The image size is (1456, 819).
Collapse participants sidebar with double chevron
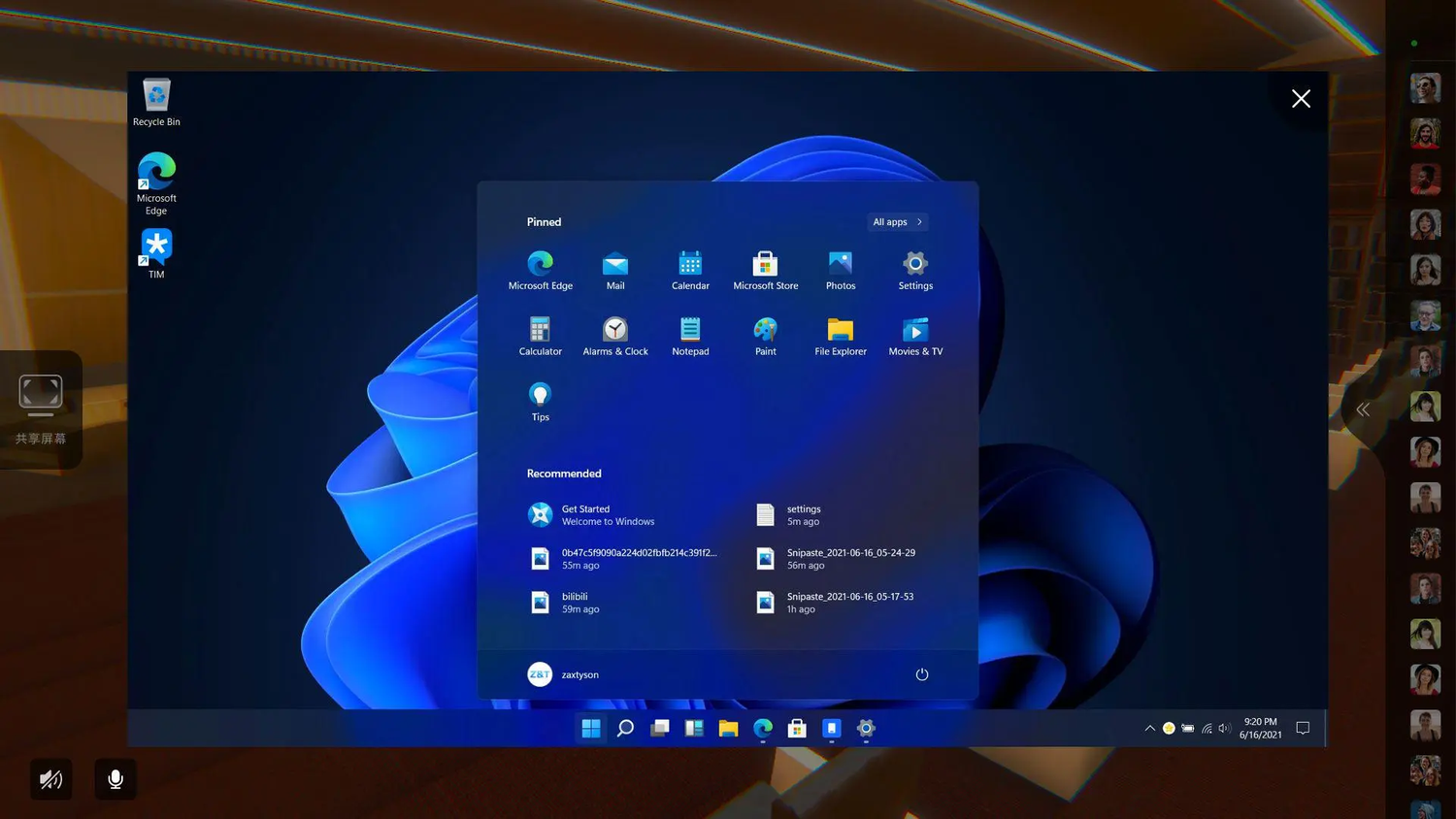click(1363, 409)
